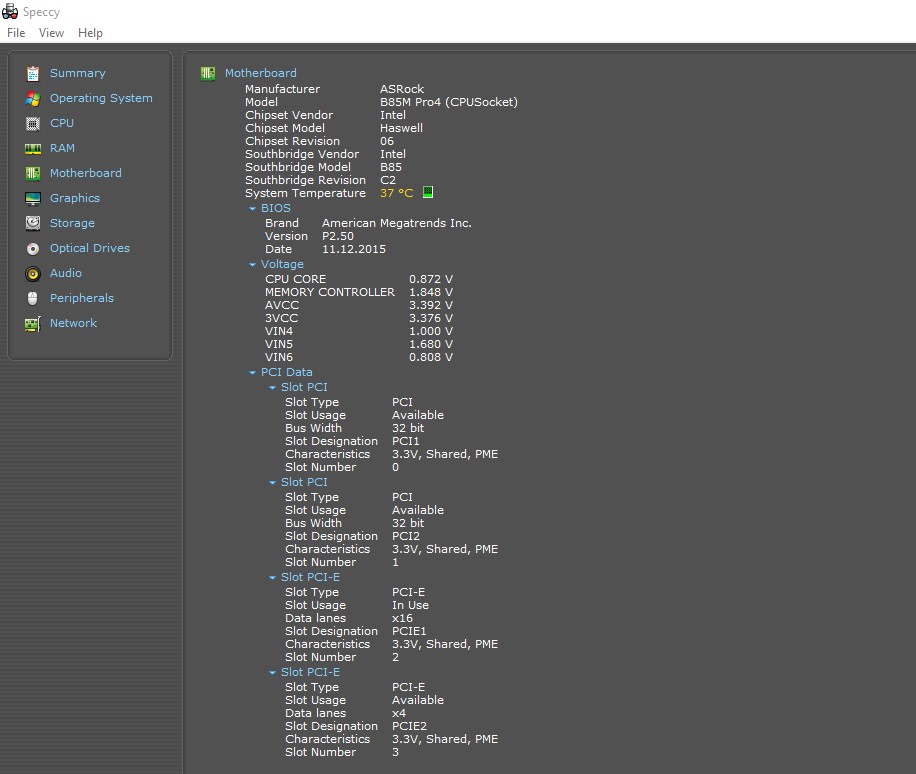Open the Graphics section

coord(75,198)
